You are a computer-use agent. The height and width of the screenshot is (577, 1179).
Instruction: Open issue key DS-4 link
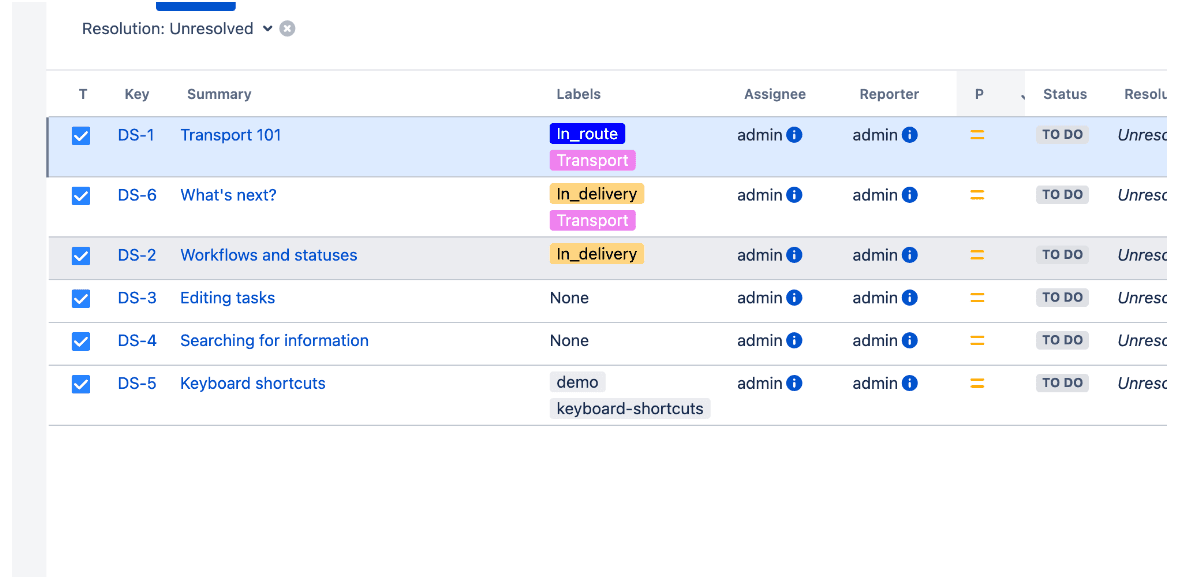point(137,341)
